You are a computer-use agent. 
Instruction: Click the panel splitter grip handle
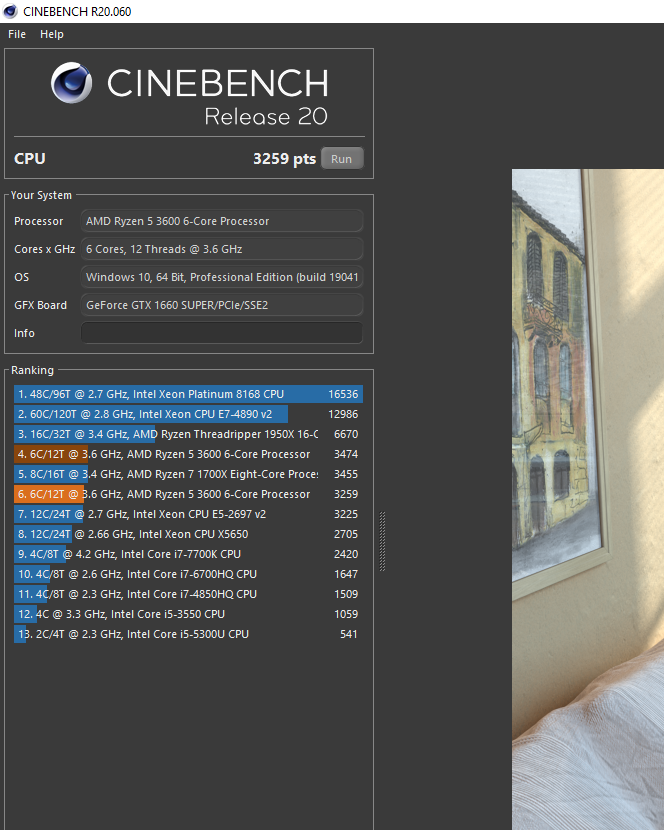click(382, 542)
